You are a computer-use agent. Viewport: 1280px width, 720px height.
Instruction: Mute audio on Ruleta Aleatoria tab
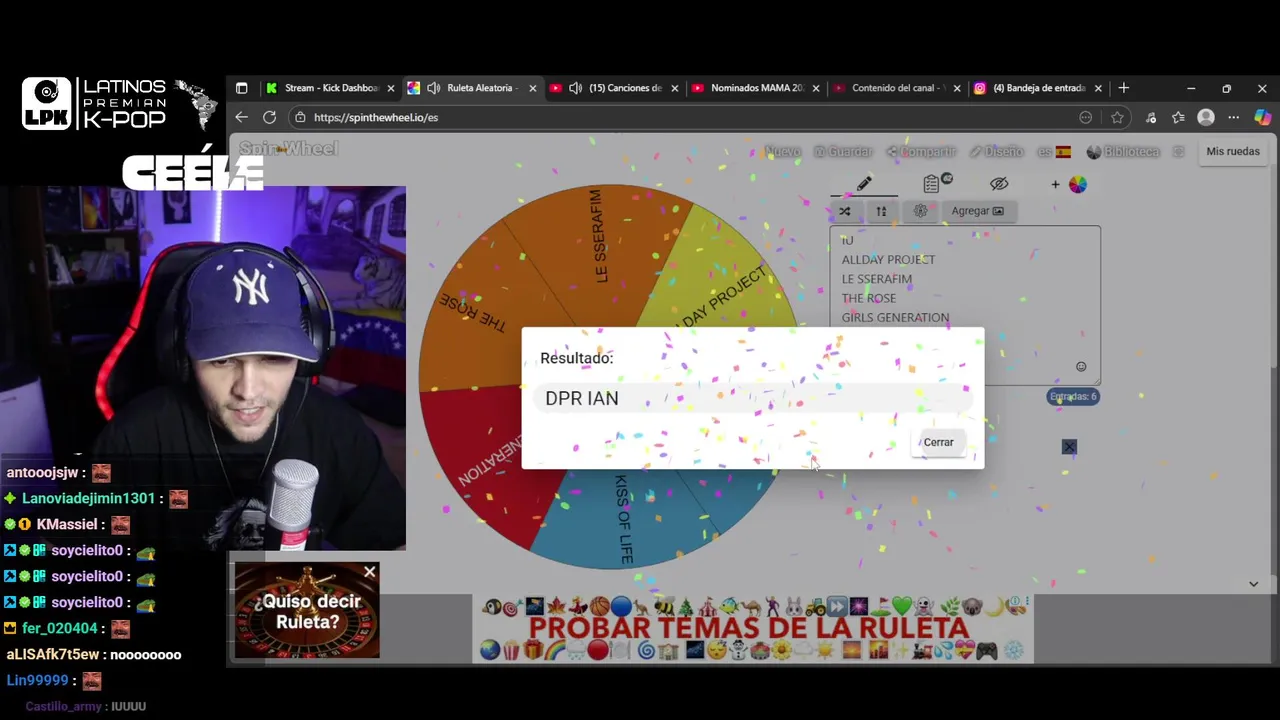click(434, 88)
